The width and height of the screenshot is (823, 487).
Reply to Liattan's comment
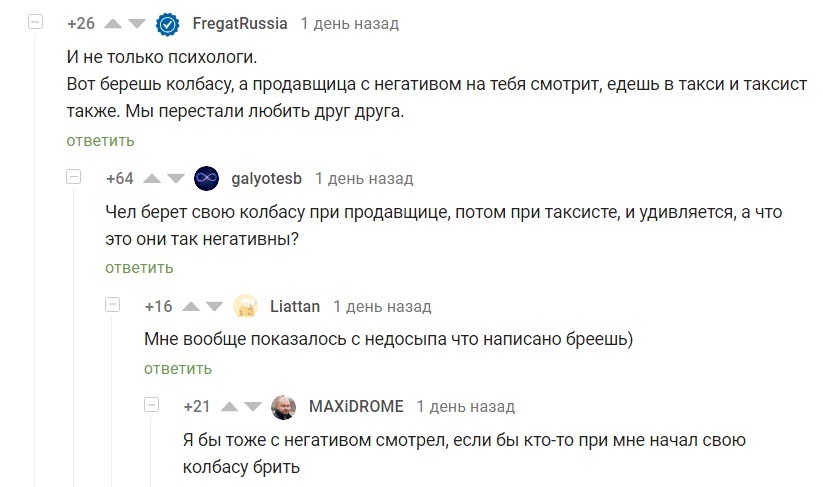click(x=178, y=368)
